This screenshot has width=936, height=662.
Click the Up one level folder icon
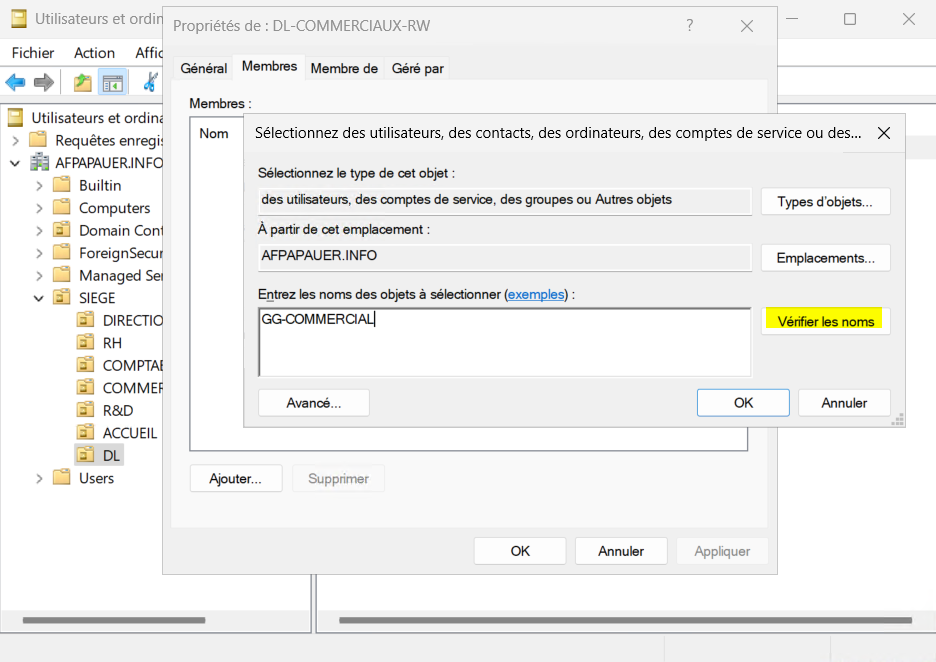click(x=82, y=82)
